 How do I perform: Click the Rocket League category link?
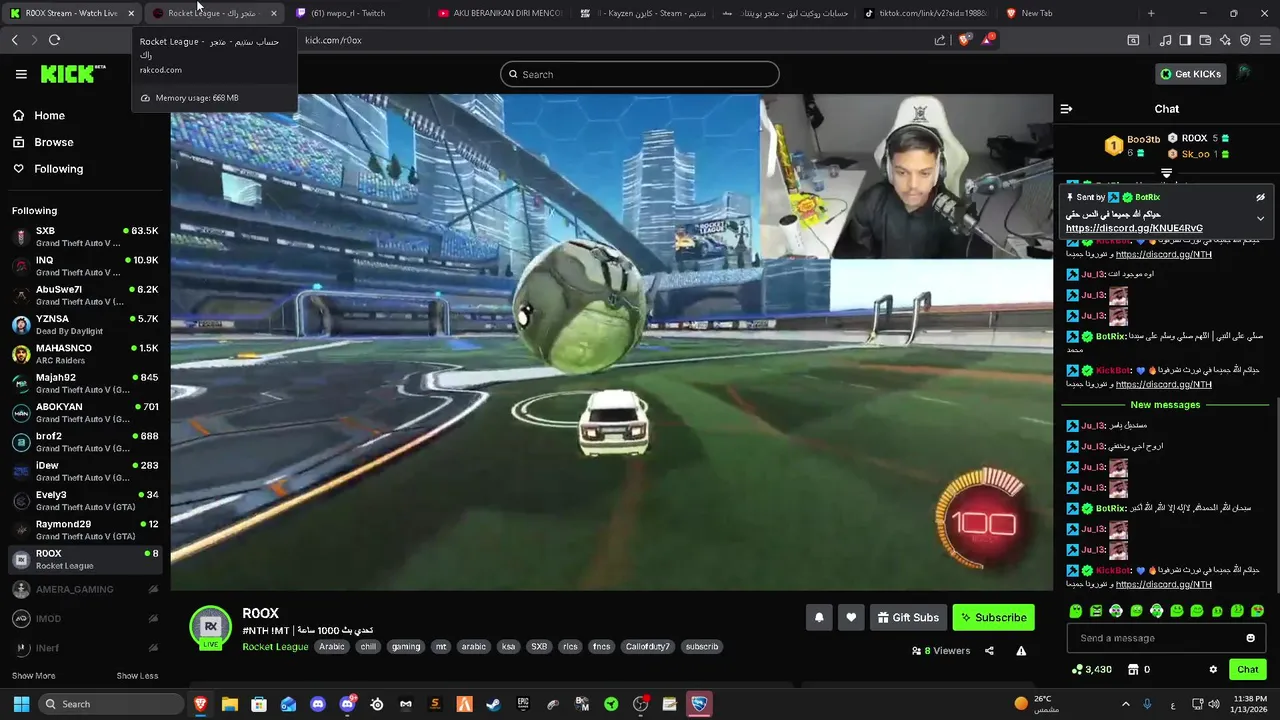coord(275,647)
